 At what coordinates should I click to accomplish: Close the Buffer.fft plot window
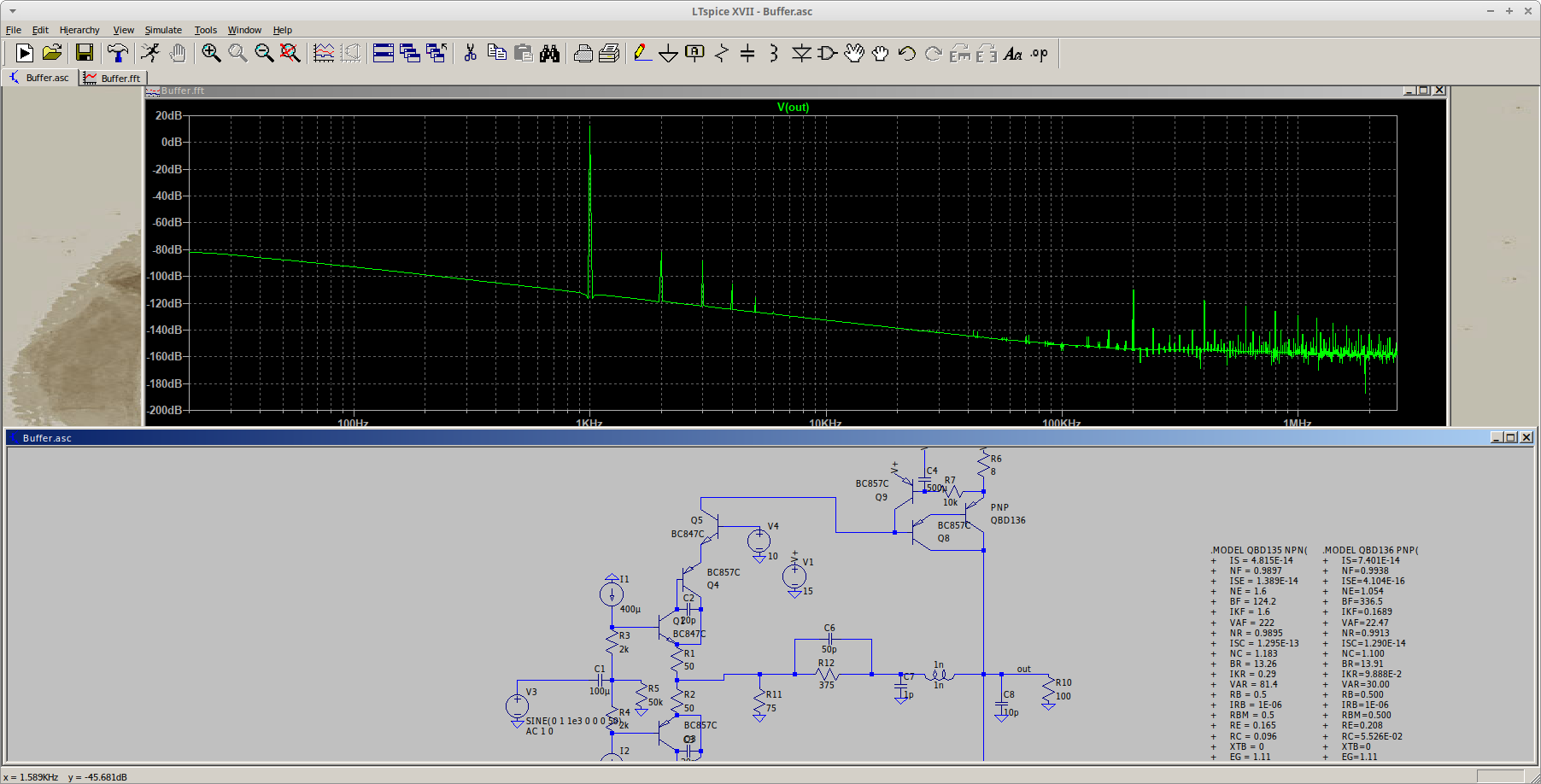(x=1439, y=91)
